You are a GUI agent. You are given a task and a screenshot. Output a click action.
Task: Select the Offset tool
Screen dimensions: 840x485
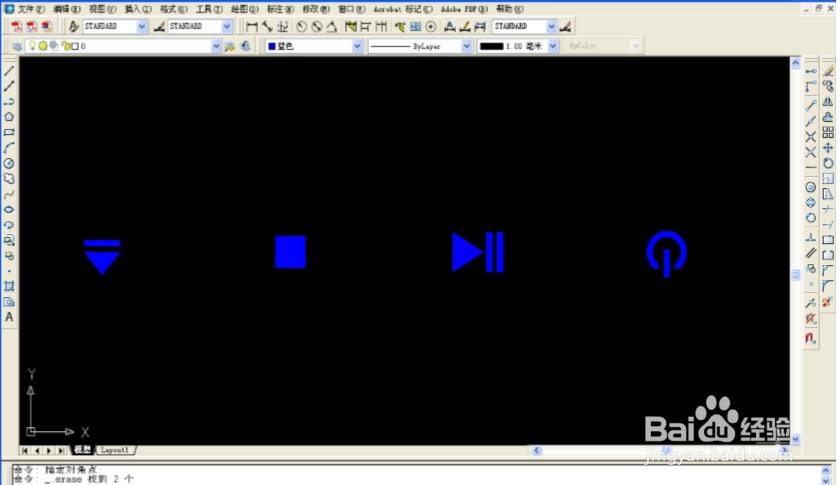coord(828,117)
